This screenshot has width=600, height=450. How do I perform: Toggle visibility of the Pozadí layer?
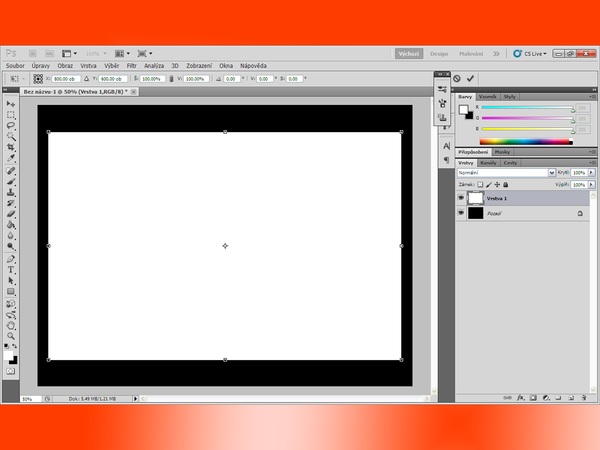[461, 213]
